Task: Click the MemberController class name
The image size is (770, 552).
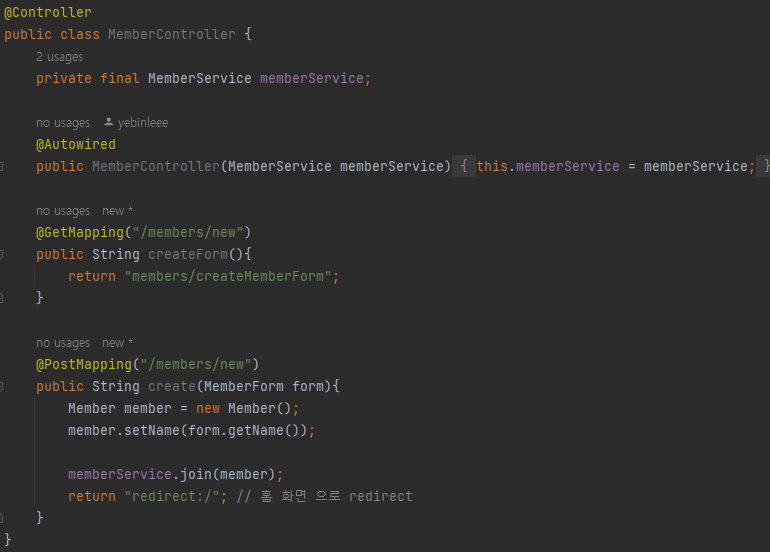Action: click(172, 34)
